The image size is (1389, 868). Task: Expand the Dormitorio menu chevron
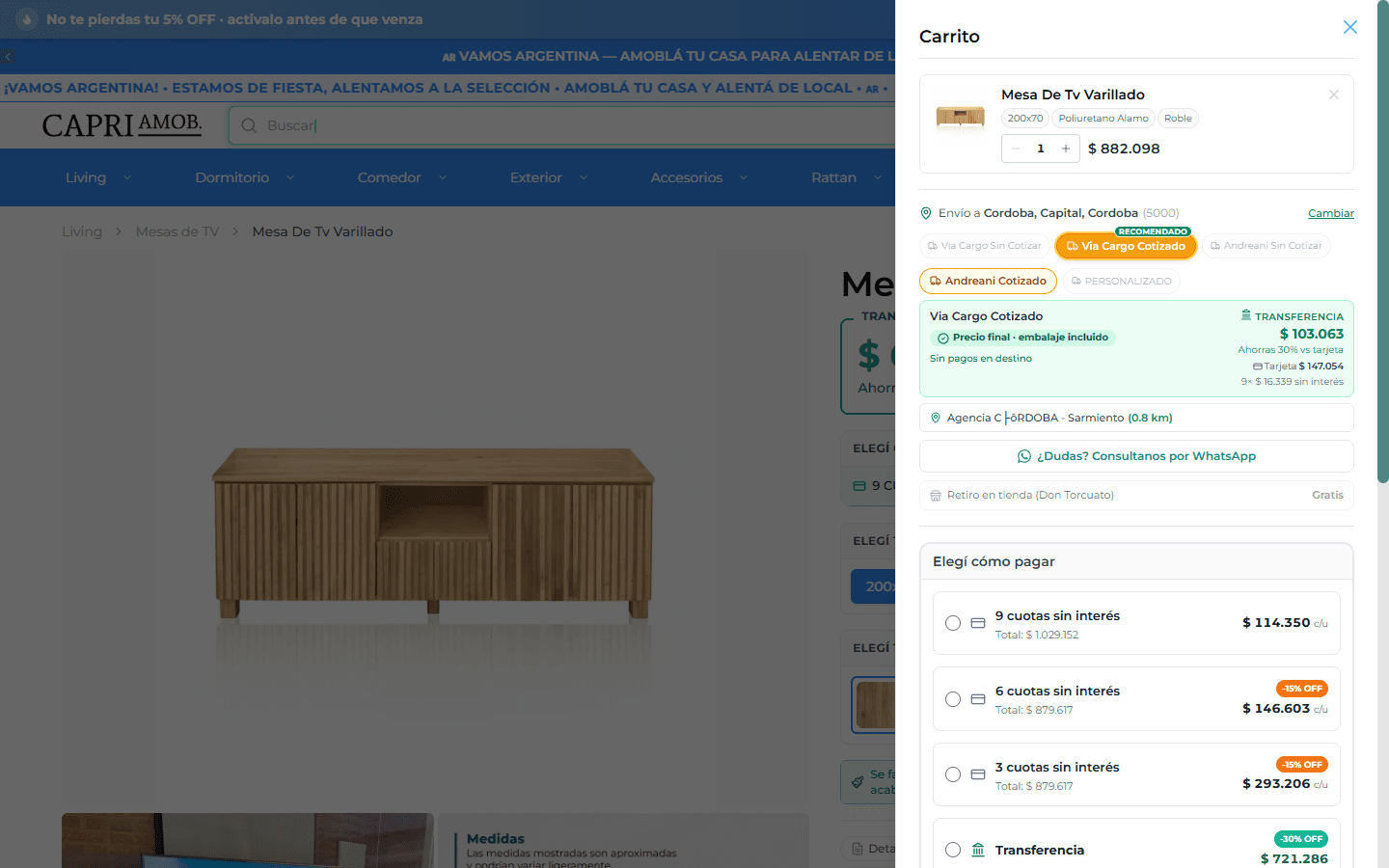pos(290,177)
